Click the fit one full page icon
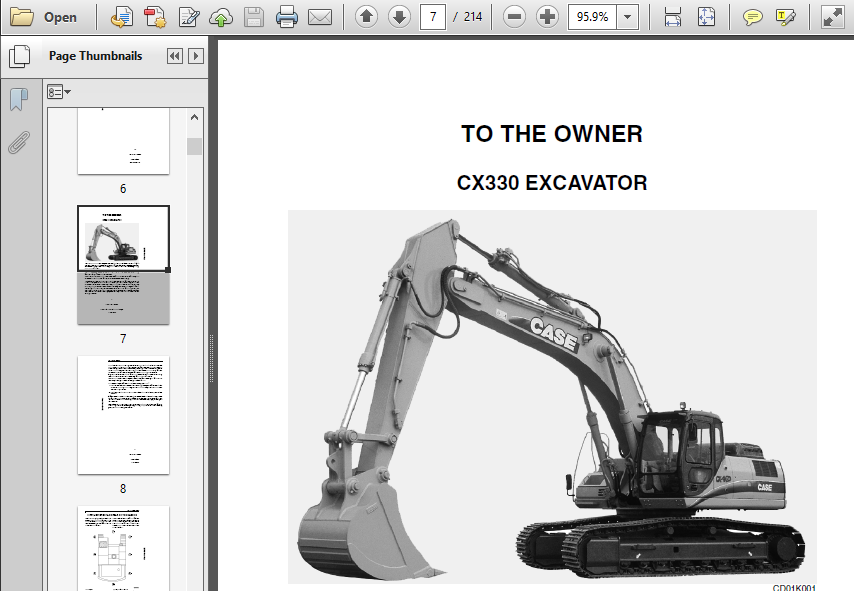Image resolution: width=854 pixels, height=591 pixels. 706,17
